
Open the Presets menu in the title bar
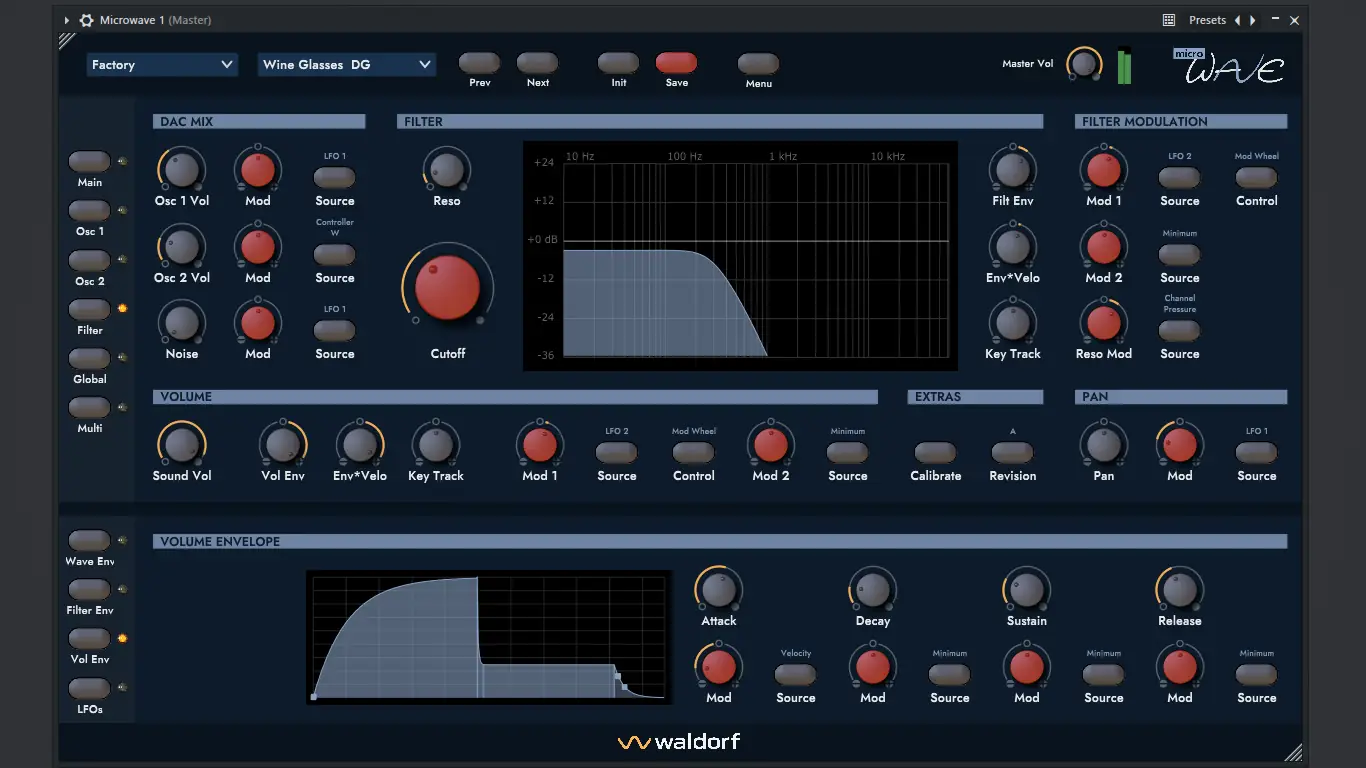1207,20
